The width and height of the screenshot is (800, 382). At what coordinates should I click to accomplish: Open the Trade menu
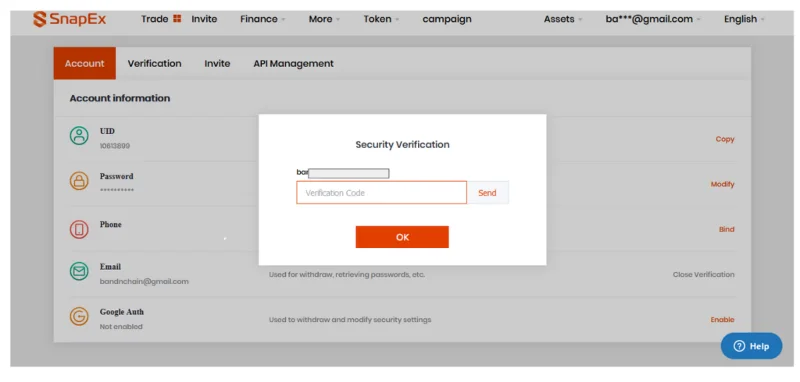coord(155,19)
